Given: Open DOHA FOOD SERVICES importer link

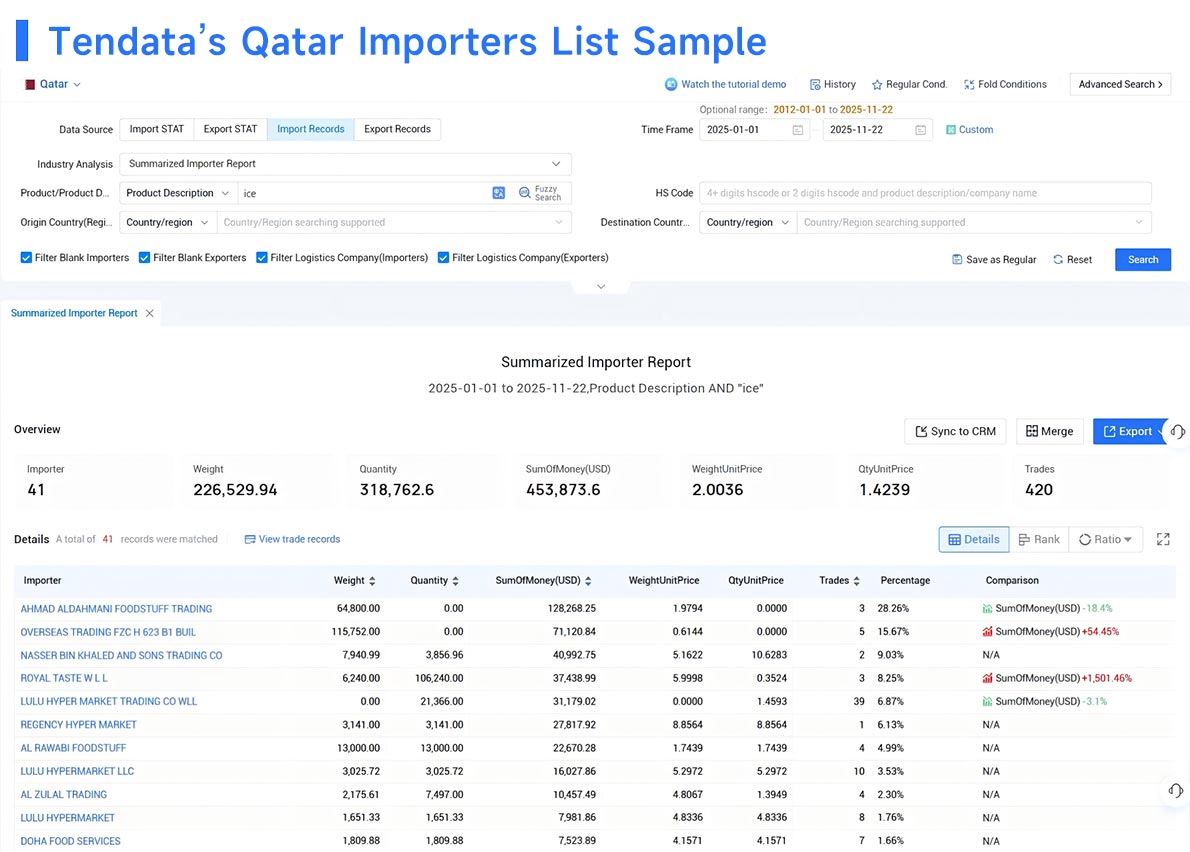Looking at the screenshot, I should pos(71,841).
